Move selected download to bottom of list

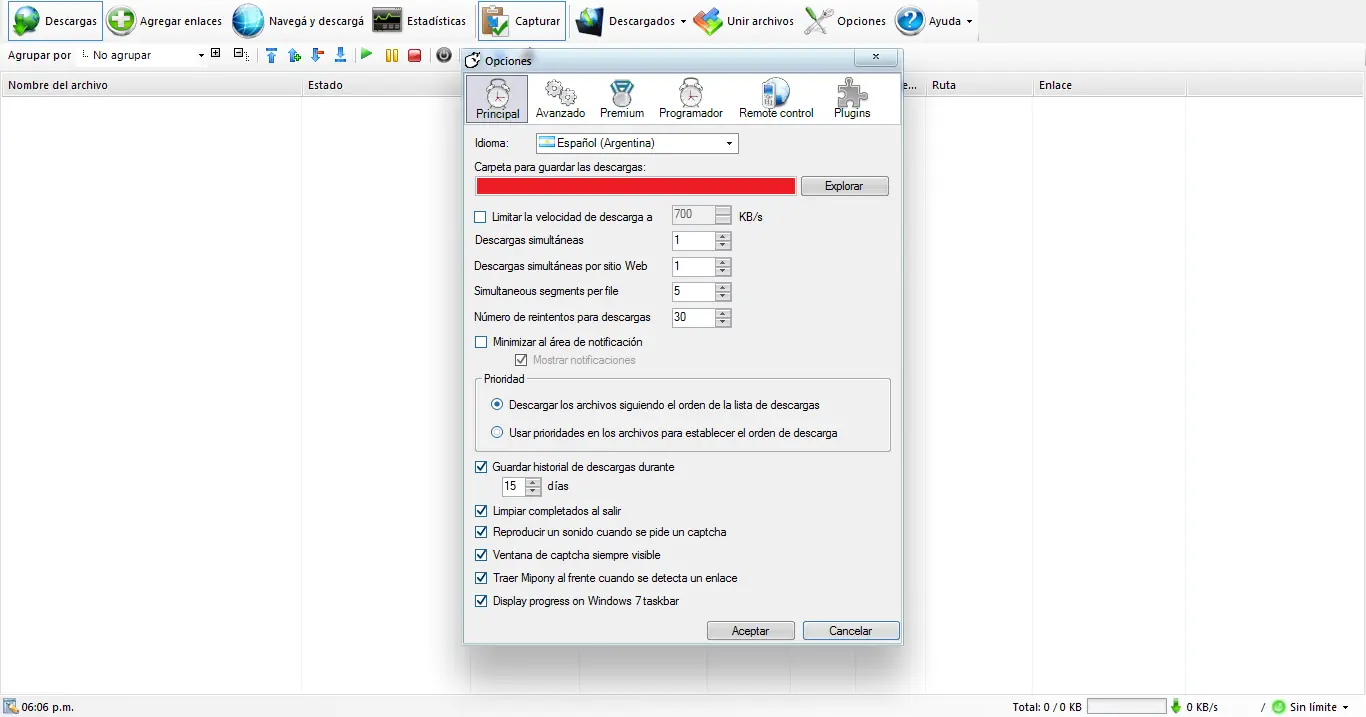[x=340, y=55]
